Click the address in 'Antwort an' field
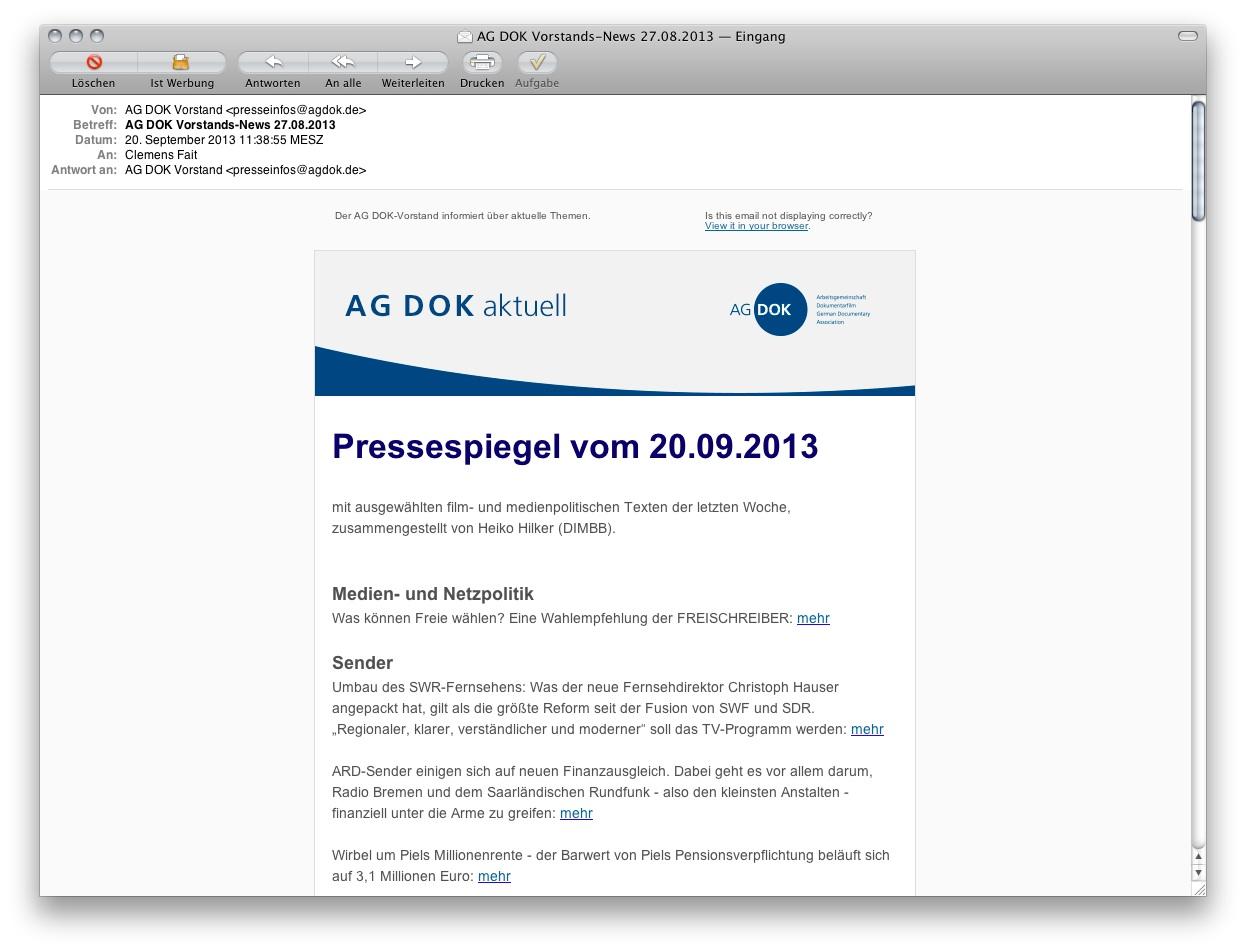Image resolution: width=1246 pixels, height=951 pixels. click(245, 170)
